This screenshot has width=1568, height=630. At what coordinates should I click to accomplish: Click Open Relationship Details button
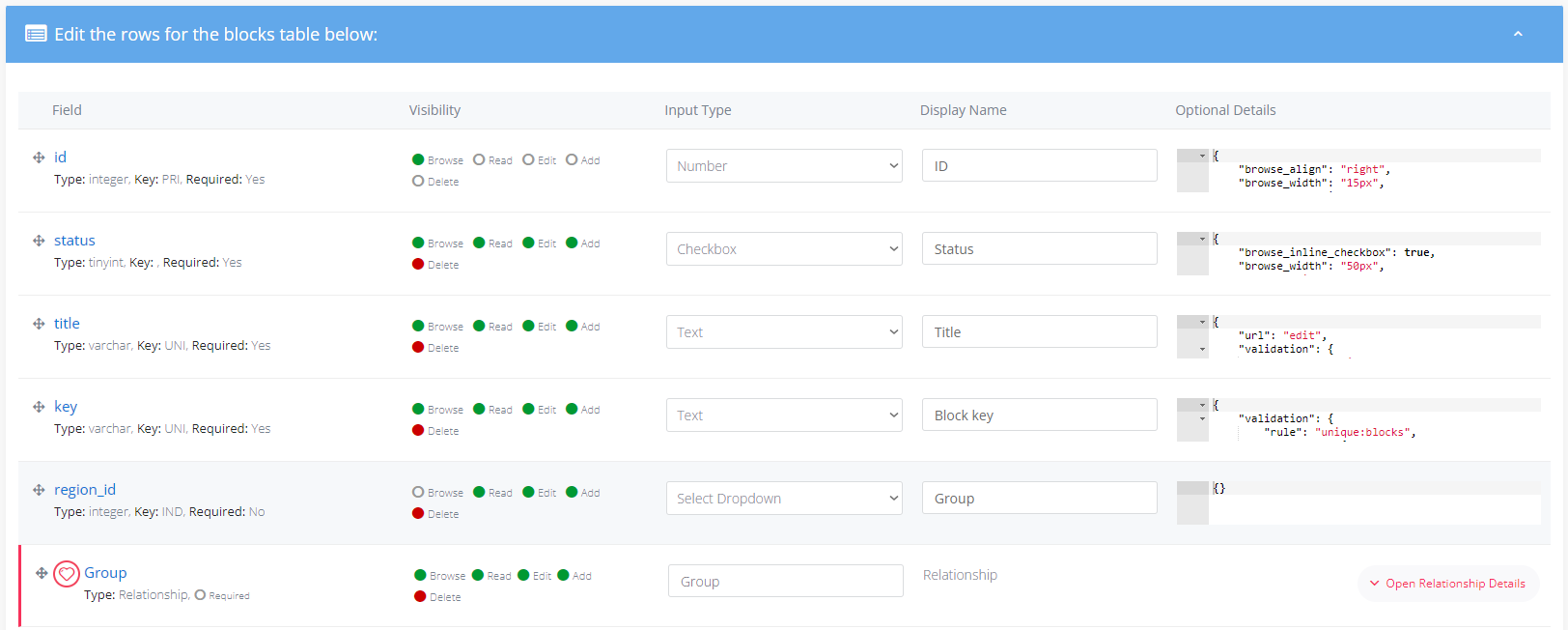pyautogui.click(x=1447, y=584)
